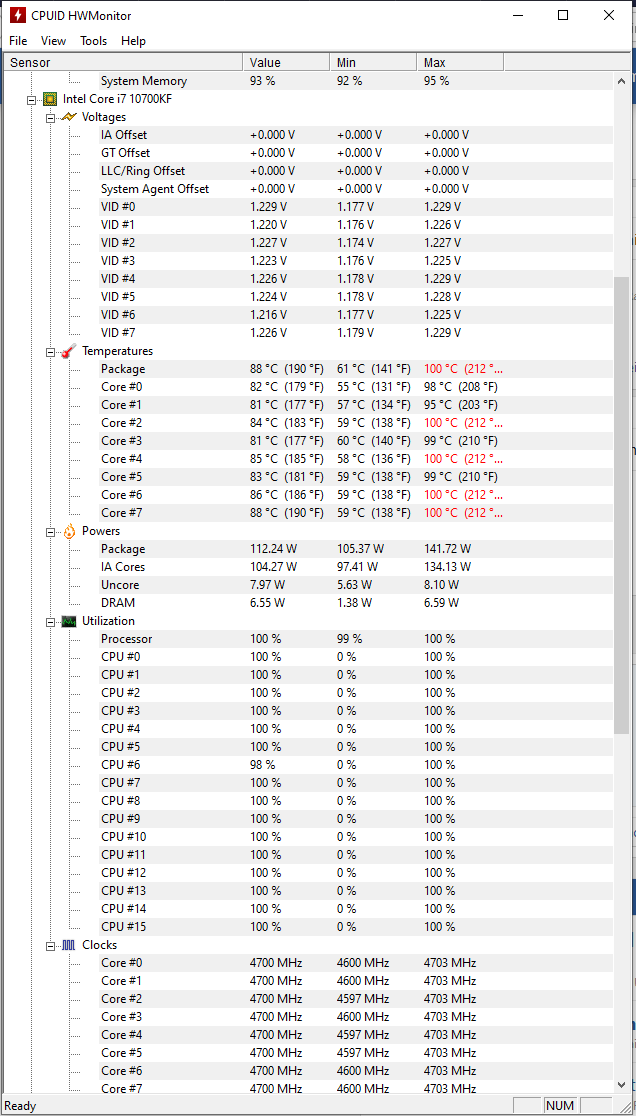The height and width of the screenshot is (1116, 636).
Task: Select the System Memory row
Action: 356,81
